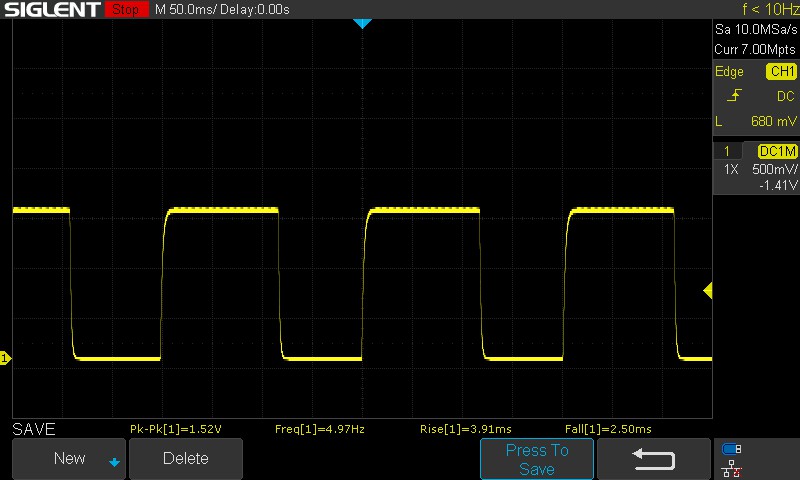Select the channel 1 ground marker

pyautogui.click(x=5, y=358)
